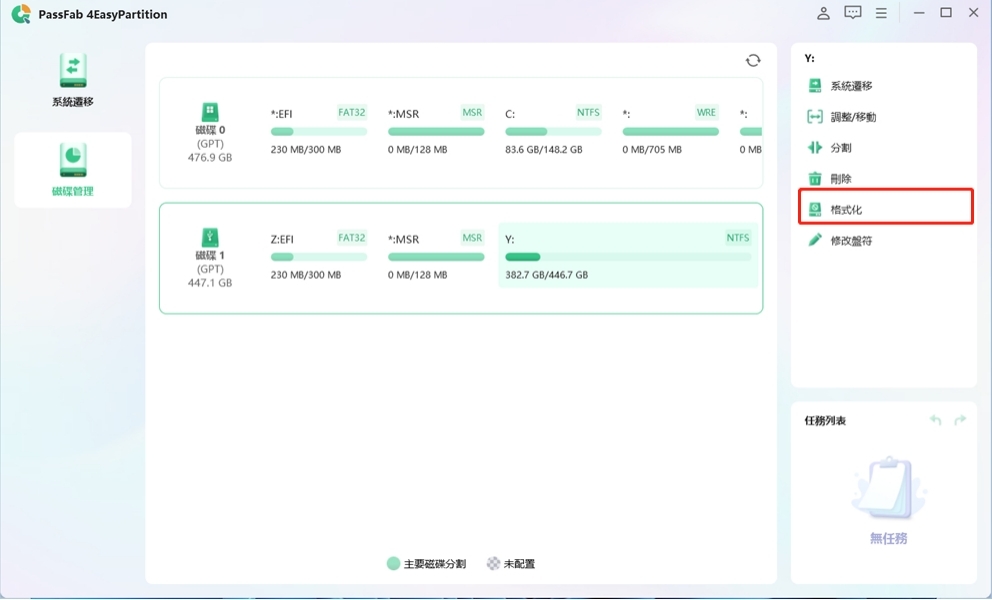This screenshot has width=992, height=600.
Task: Click the refresh icon above disk list
Action: point(753,61)
